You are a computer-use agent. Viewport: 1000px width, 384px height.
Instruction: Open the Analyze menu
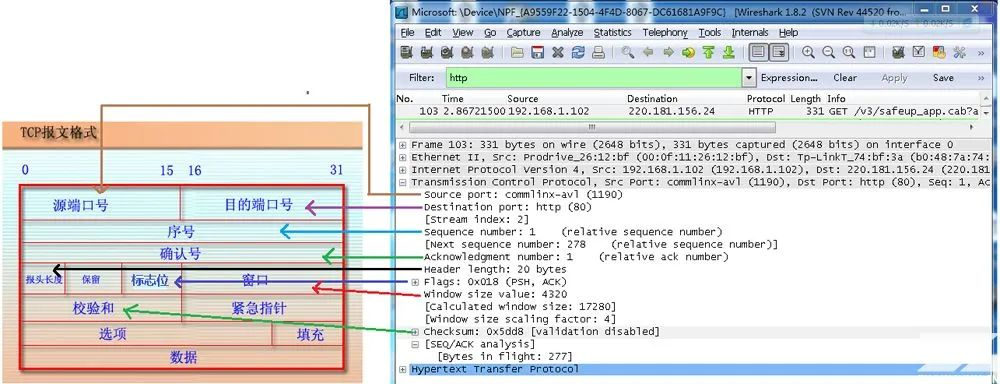[x=567, y=33]
